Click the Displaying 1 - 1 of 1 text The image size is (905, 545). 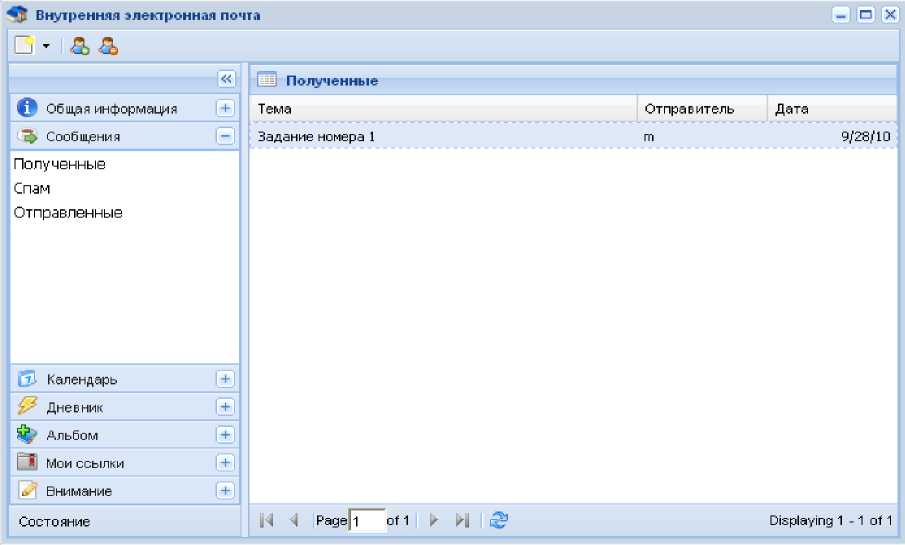click(x=831, y=520)
